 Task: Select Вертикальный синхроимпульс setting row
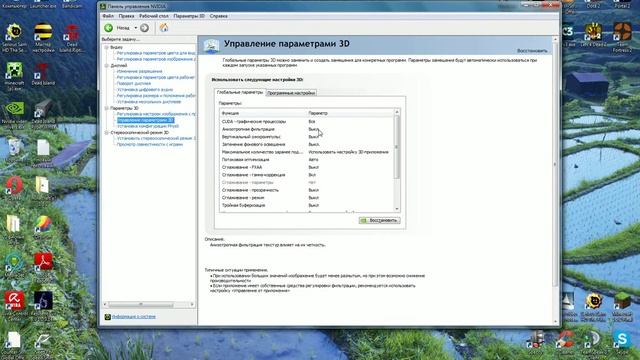[307, 137]
